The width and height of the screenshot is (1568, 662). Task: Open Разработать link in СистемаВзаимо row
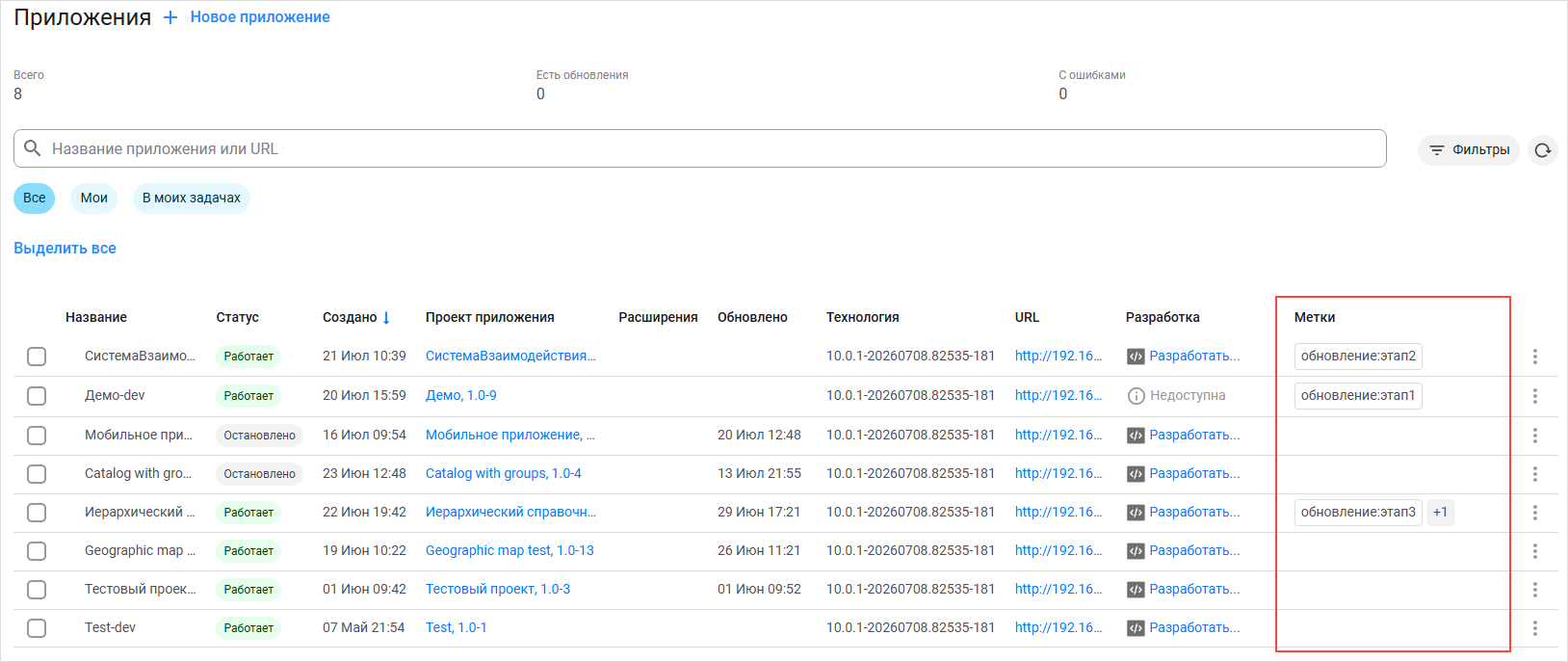pyautogui.click(x=1194, y=356)
